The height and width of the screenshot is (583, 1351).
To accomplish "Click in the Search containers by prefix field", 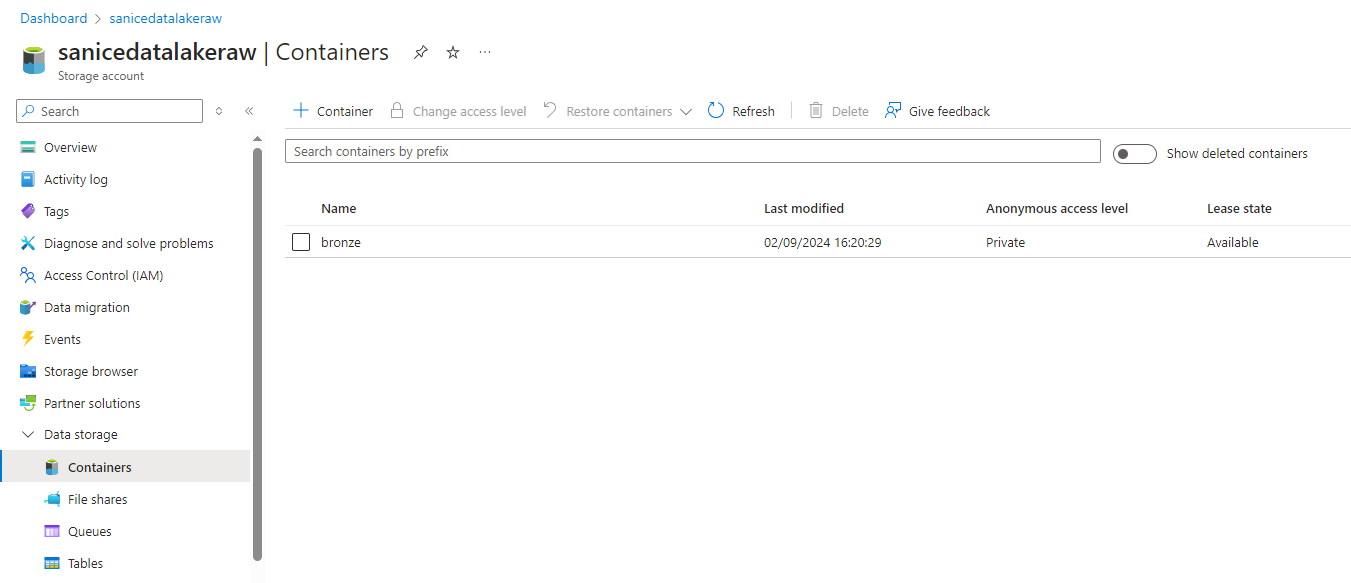I will click(693, 151).
